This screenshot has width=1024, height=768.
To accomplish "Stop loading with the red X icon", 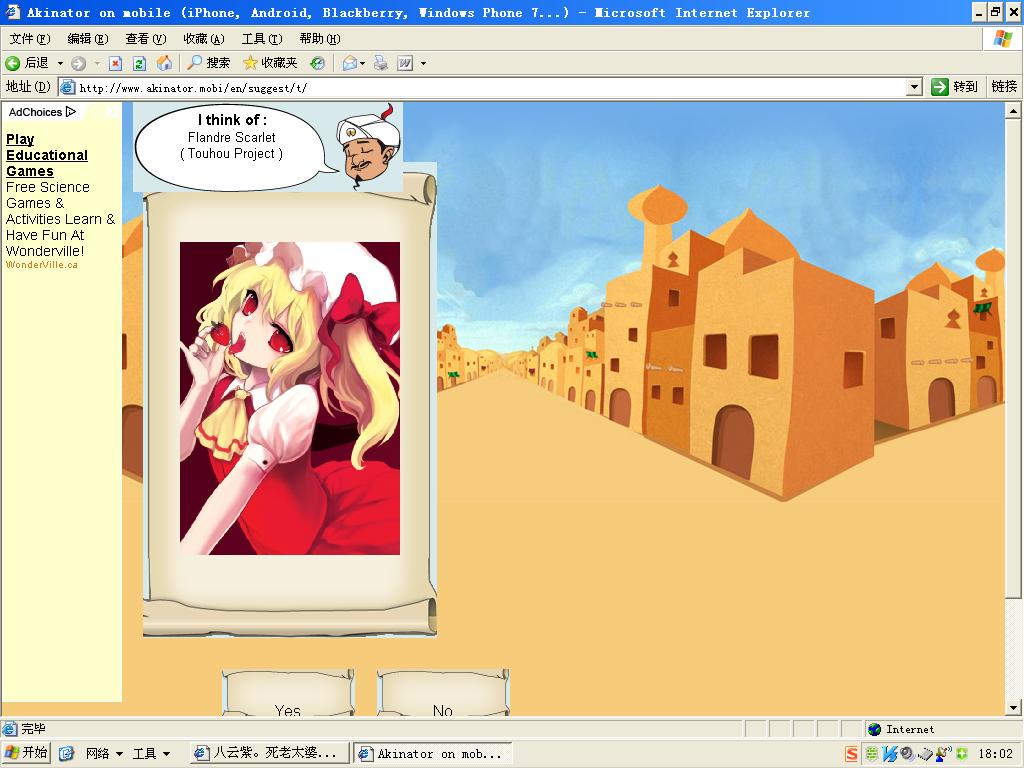I will tap(116, 63).
